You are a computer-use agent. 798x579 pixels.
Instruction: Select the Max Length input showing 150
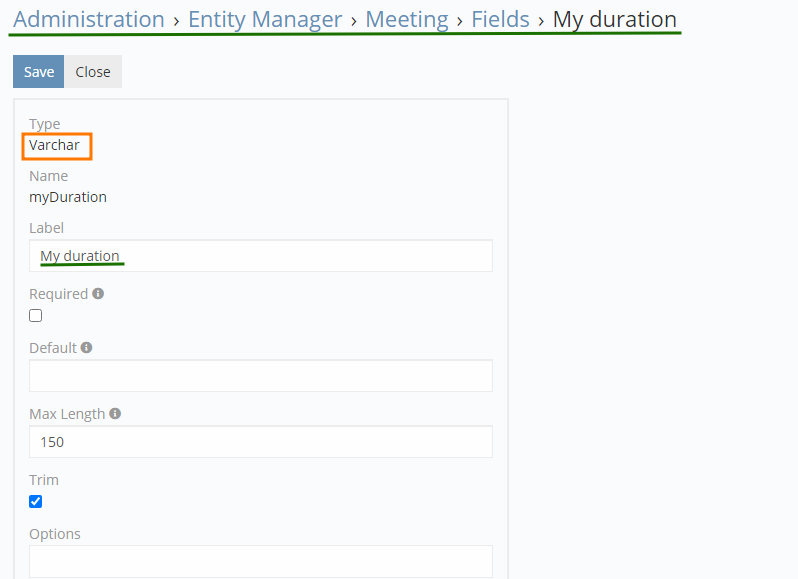260,442
